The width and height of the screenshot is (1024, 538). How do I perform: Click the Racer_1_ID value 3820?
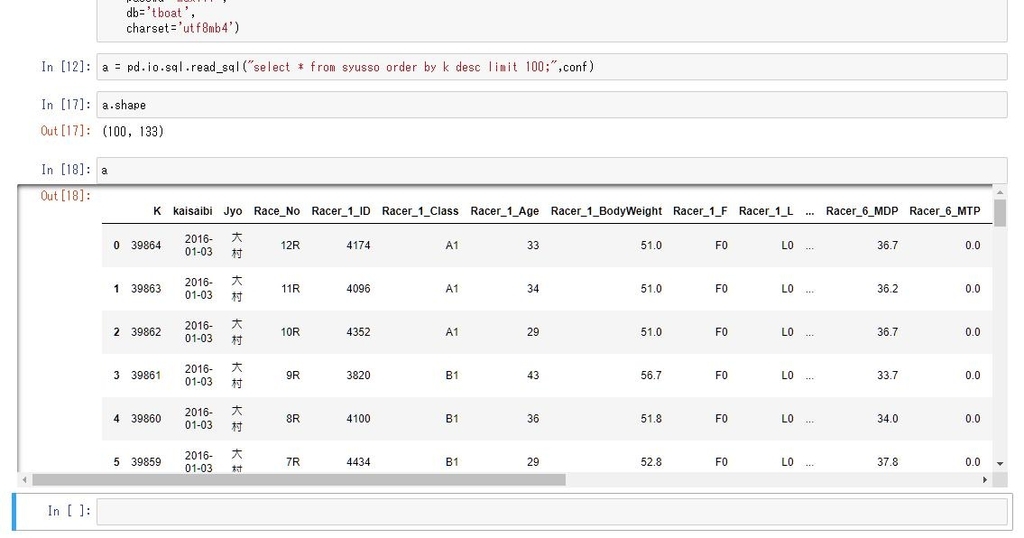359,375
